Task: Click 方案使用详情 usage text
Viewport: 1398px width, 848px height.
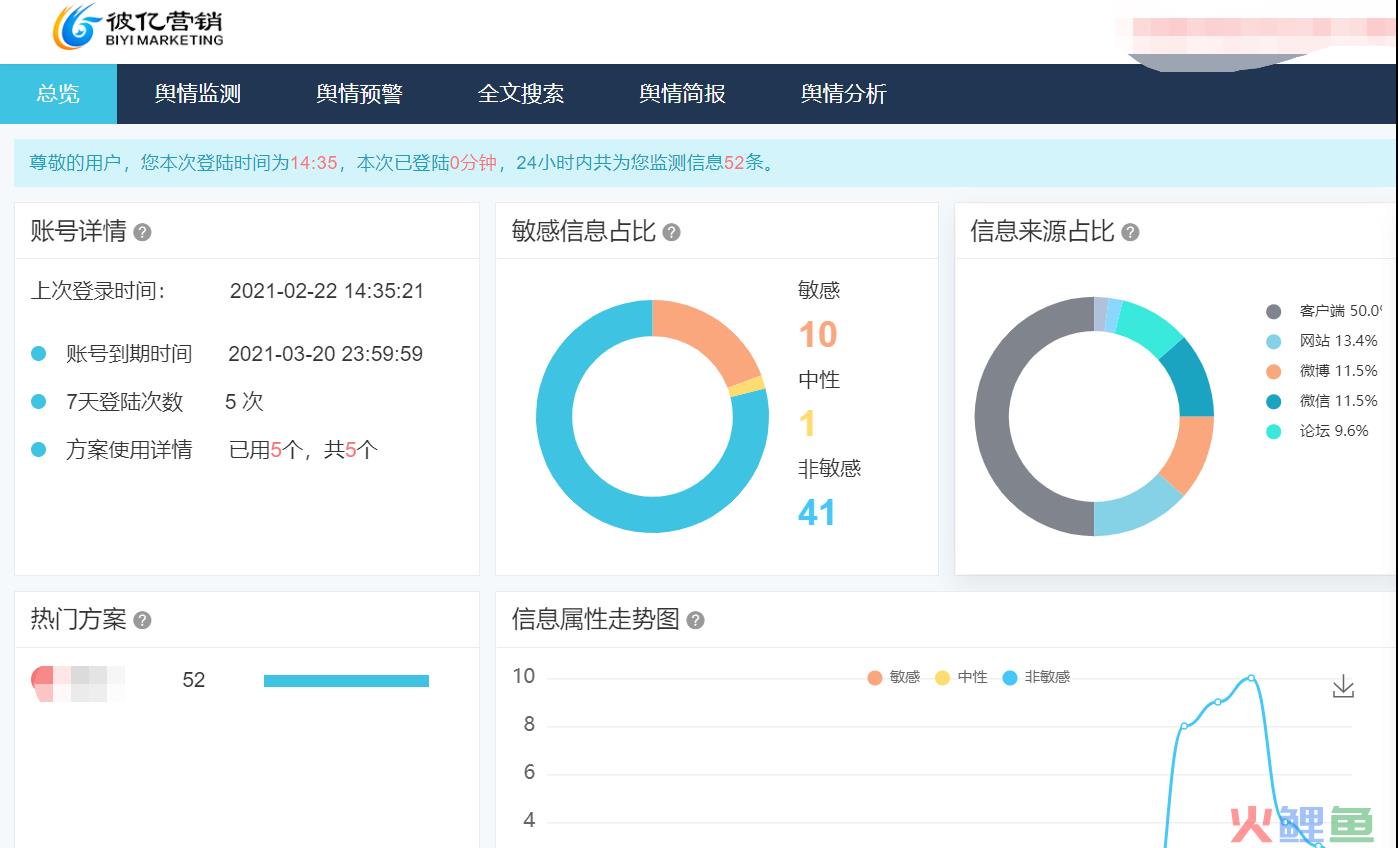Action: [x=304, y=450]
